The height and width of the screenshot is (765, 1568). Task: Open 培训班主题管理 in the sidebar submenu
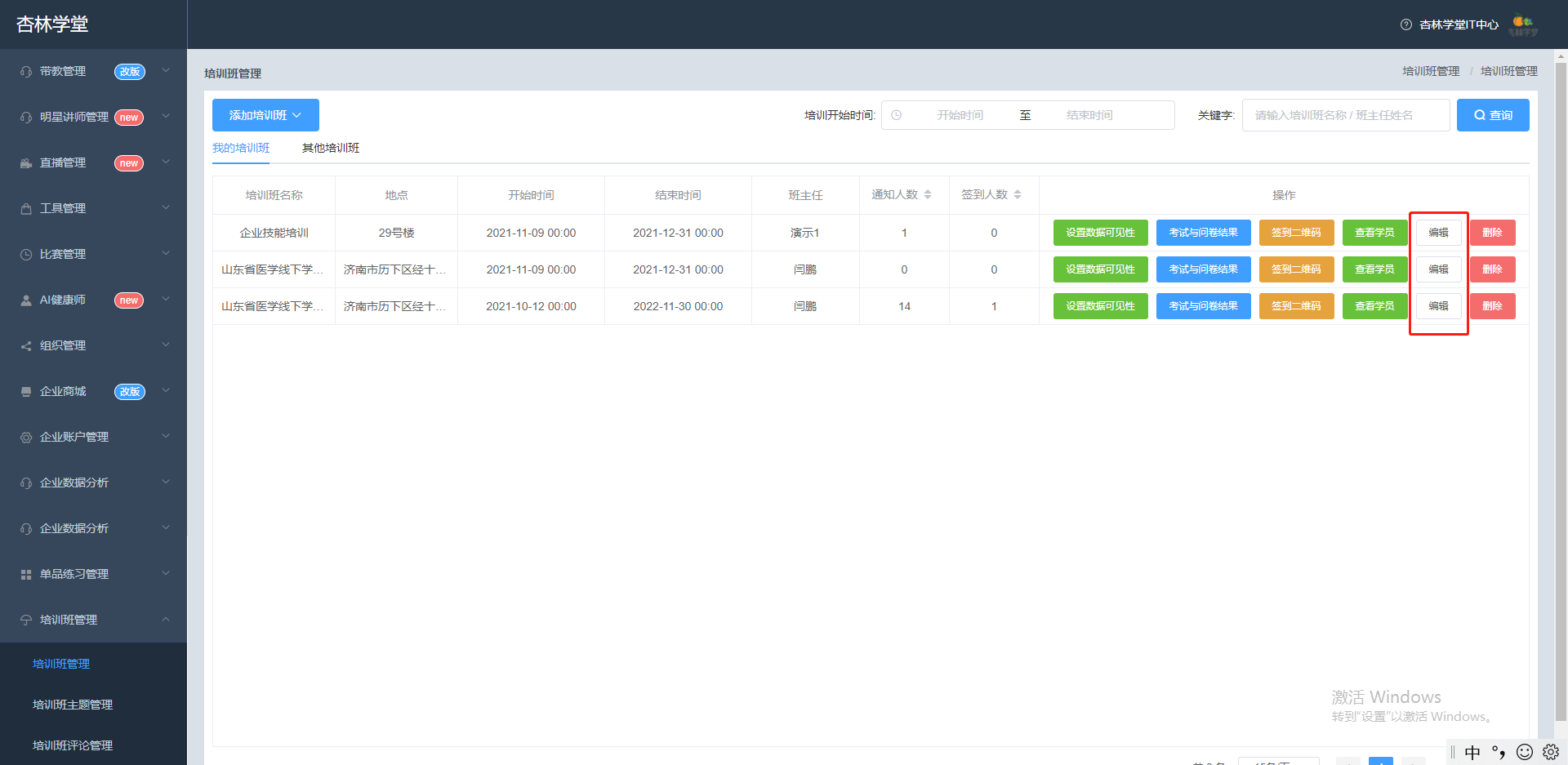click(73, 705)
